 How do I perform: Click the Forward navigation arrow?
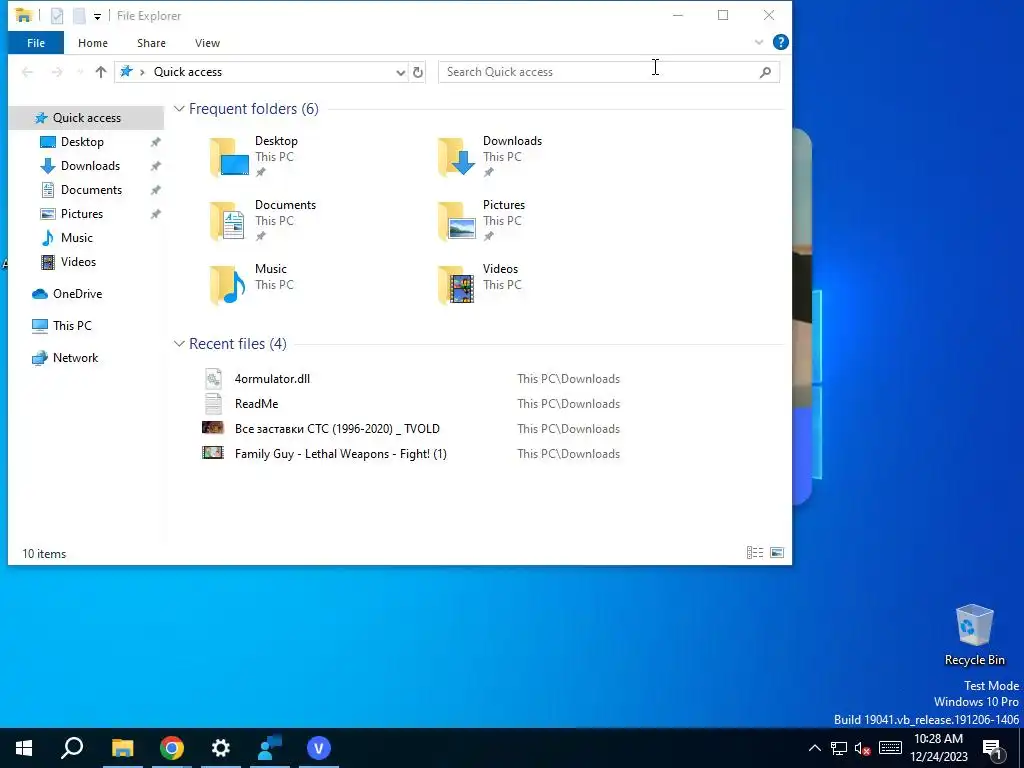coord(57,72)
